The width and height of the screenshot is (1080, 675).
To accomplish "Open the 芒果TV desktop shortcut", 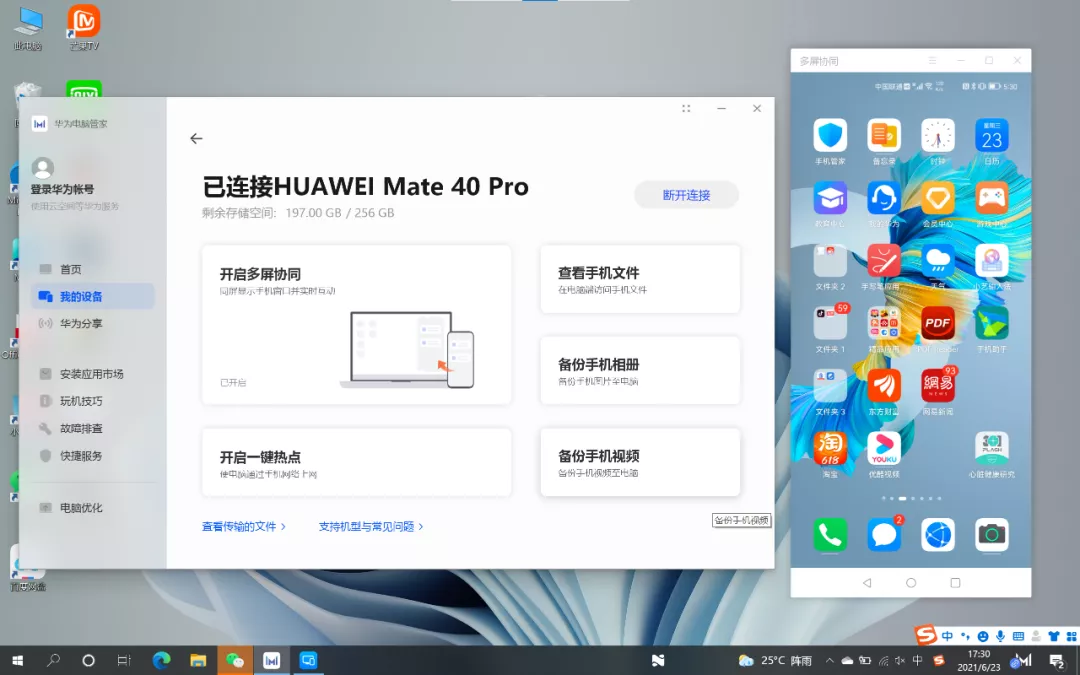I will coord(84,28).
